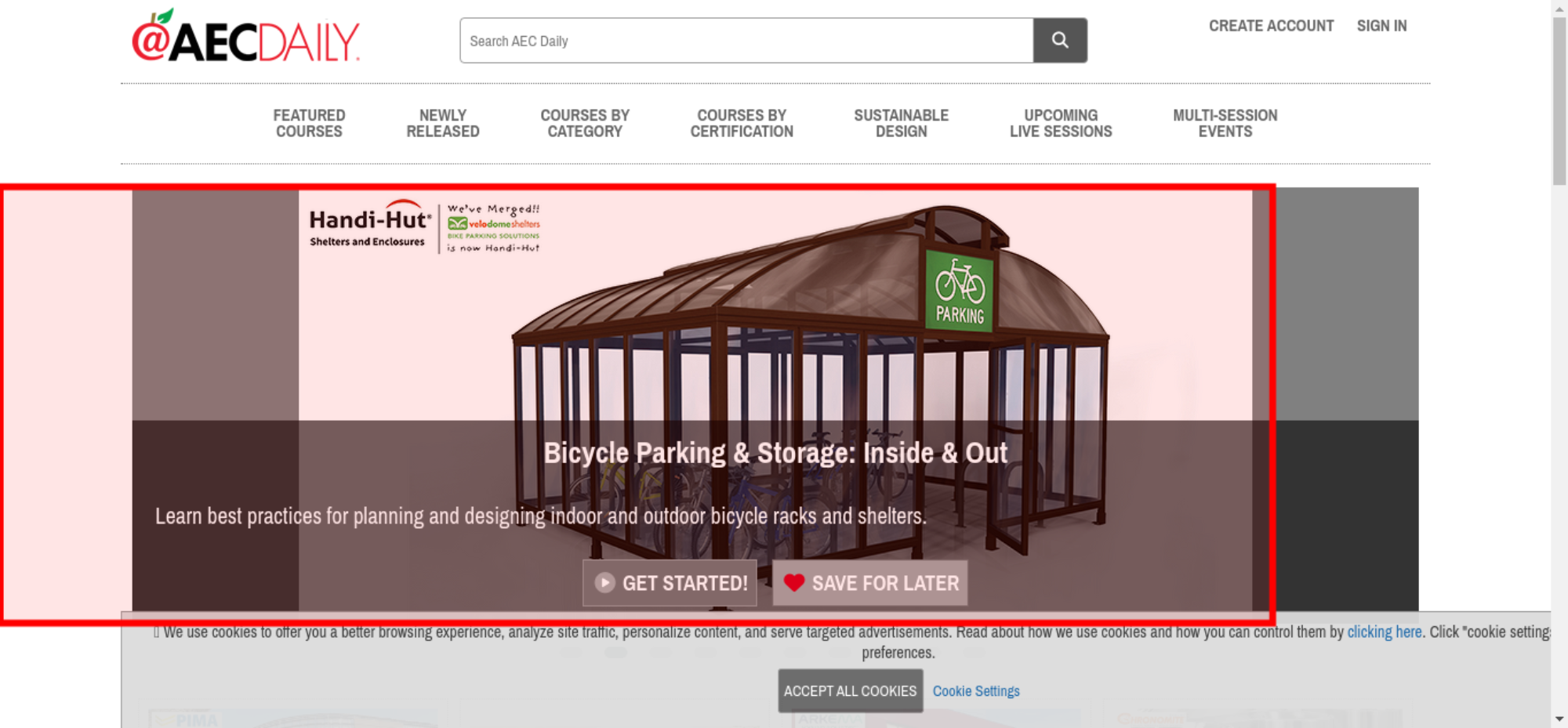Open the Featured Courses menu
Viewport: 1568px width, 728px height.
(309, 123)
